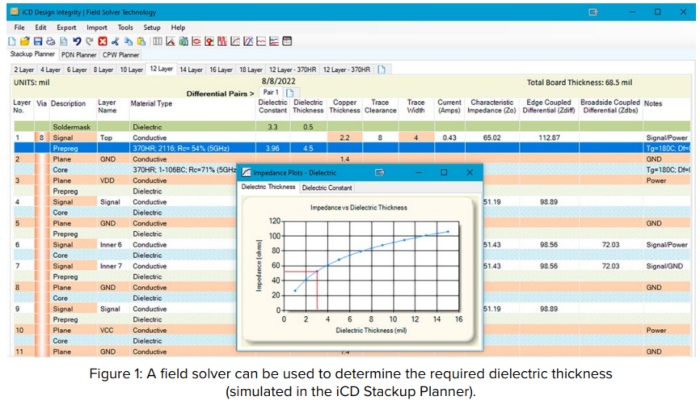Maximize the Impedance Plots window
The width and height of the screenshot is (700, 405).
(444, 172)
